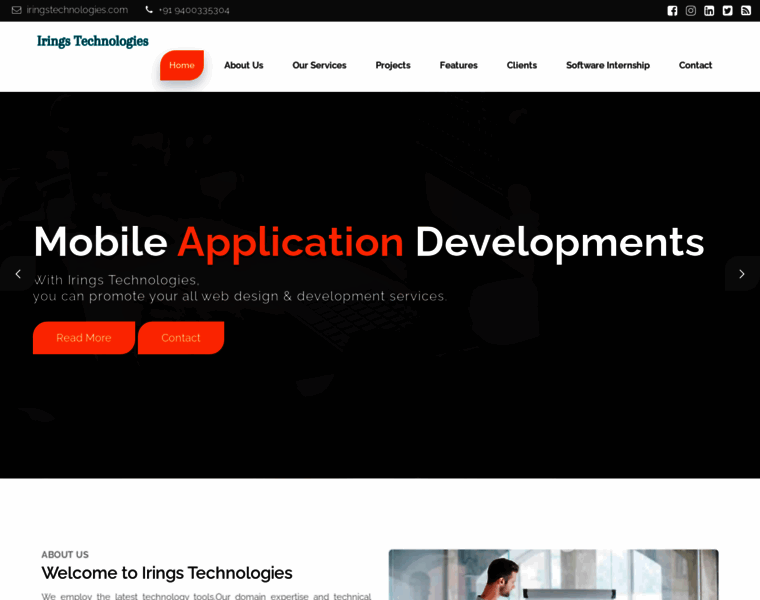Open the About Us menu item
Screen dimensions: 760x600
pyautogui.click(x=243, y=65)
